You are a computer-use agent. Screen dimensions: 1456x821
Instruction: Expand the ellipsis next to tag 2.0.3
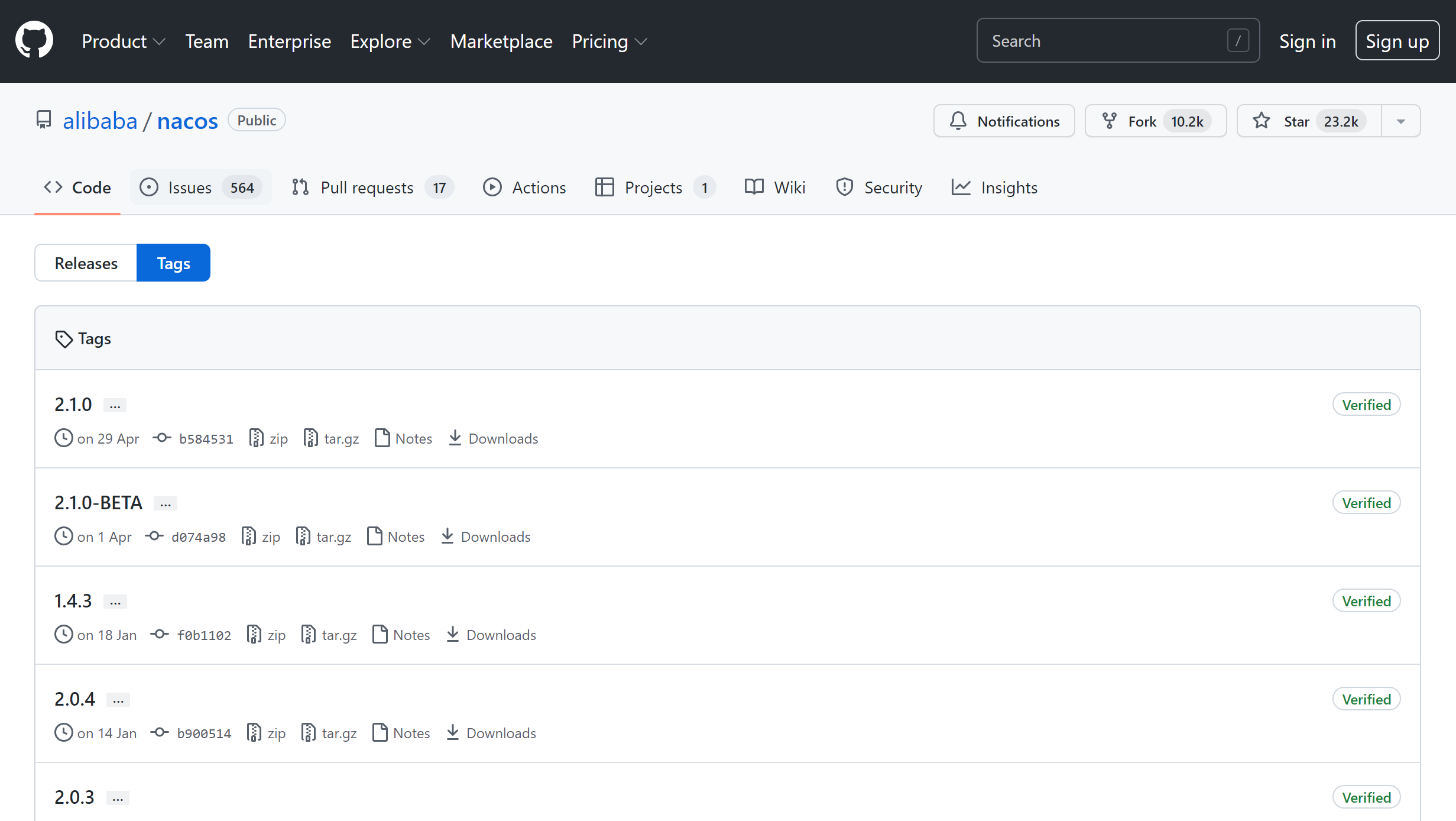[118, 798]
